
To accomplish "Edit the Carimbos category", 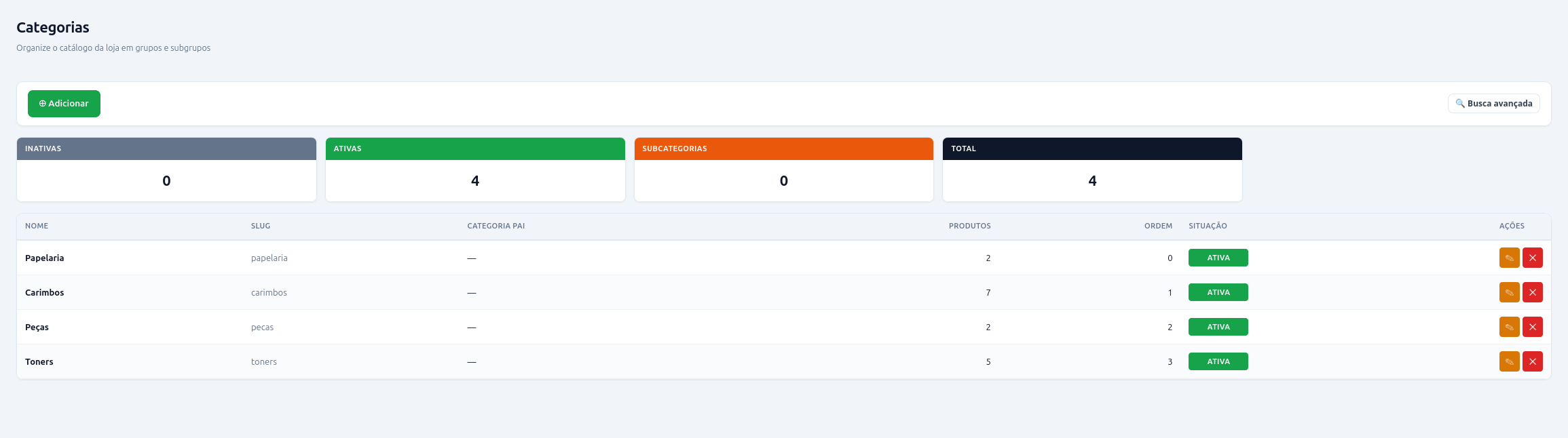I will (1509, 292).
